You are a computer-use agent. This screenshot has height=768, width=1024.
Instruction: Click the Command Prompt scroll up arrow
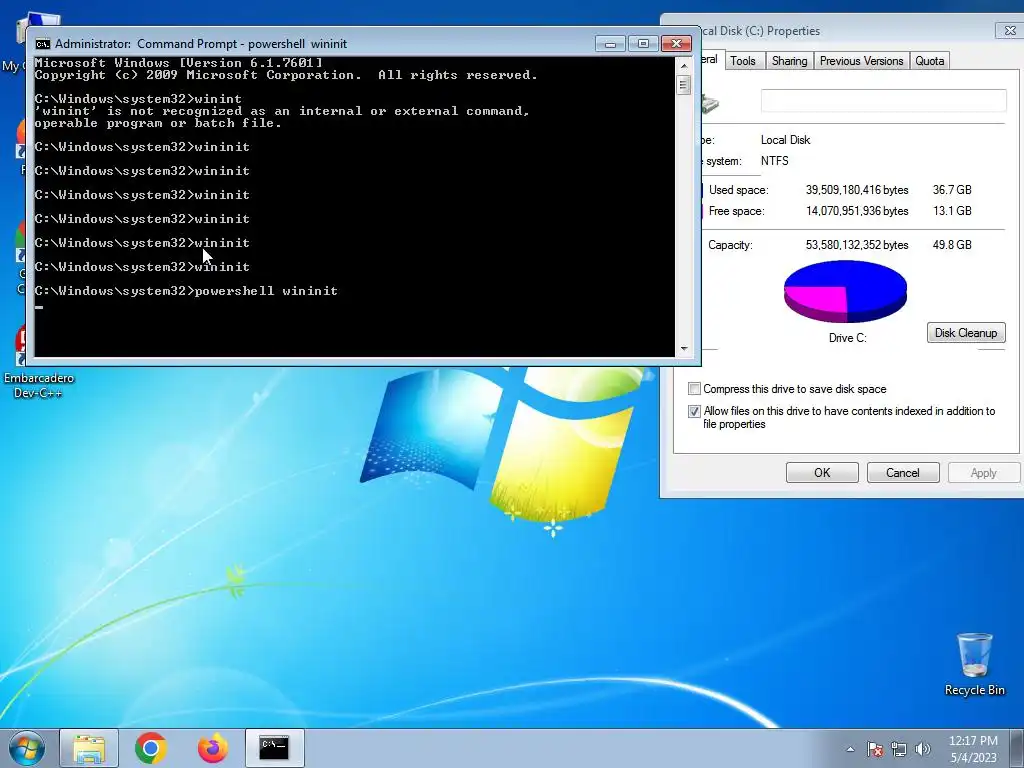click(x=684, y=65)
